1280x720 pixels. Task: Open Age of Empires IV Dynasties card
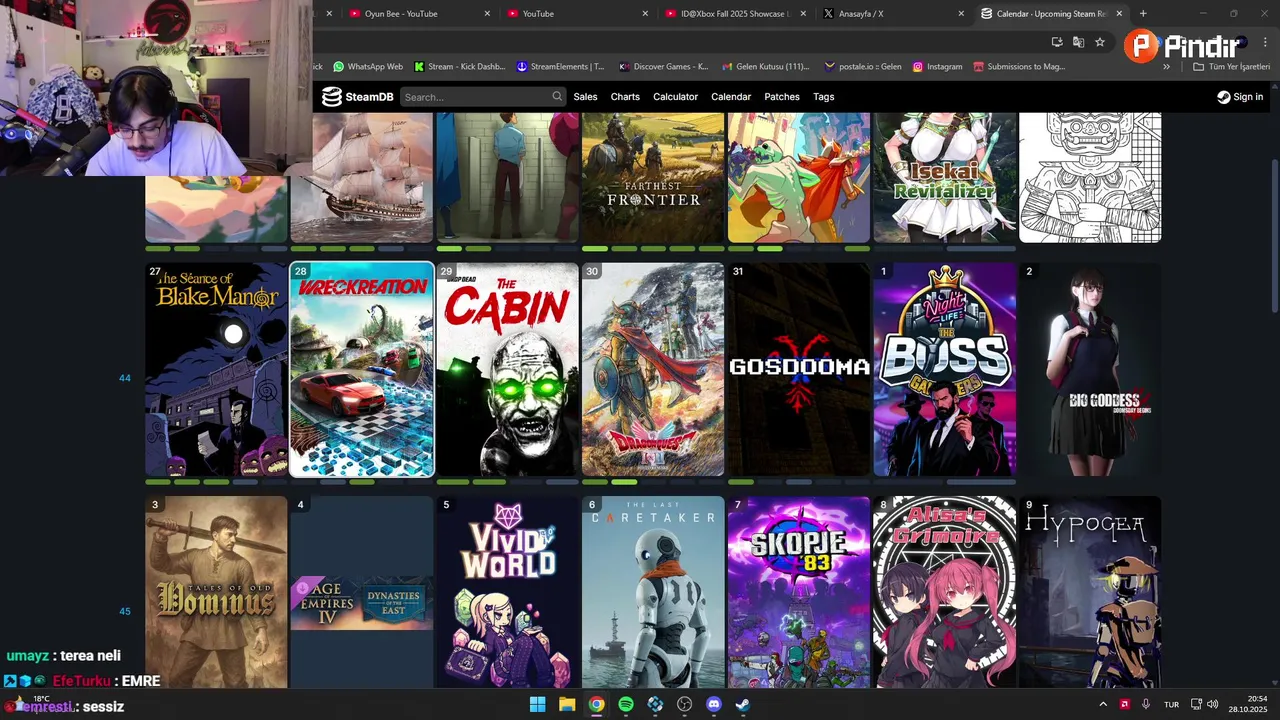tap(362, 592)
